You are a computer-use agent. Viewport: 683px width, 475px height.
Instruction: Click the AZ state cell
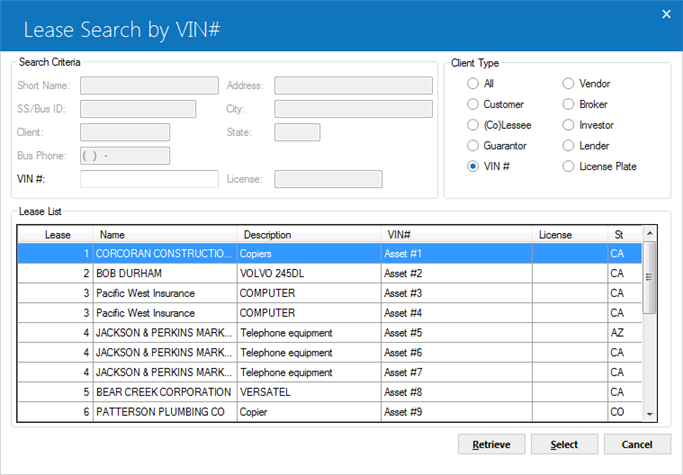(625, 333)
